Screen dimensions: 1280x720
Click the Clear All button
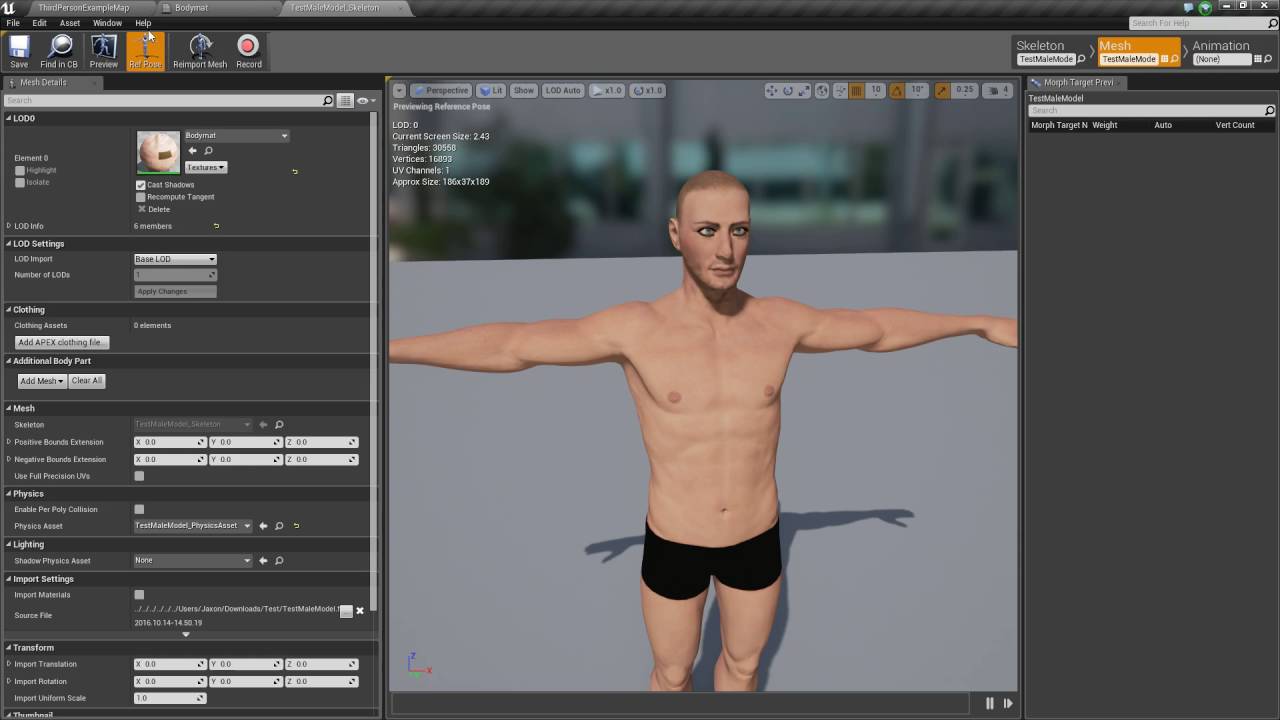tap(87, 381)
